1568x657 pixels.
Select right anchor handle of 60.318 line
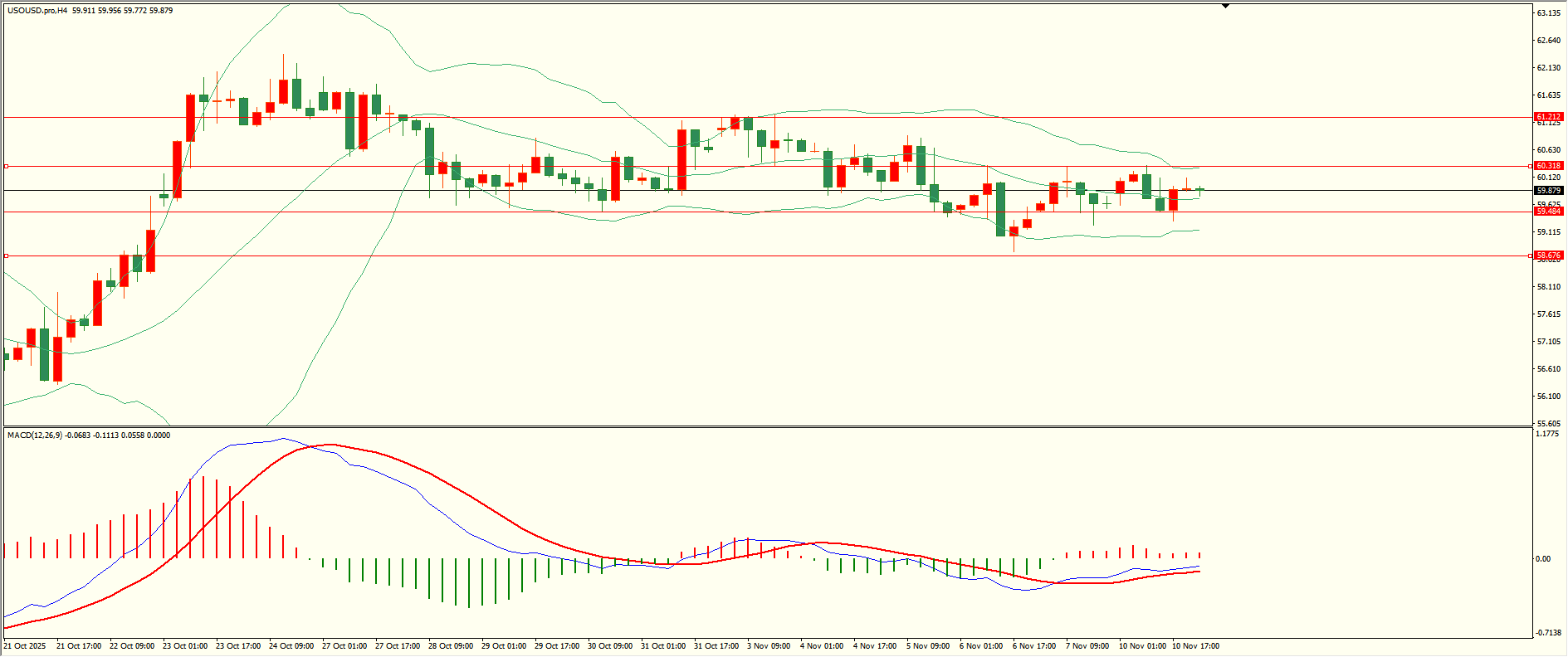click(1530, 166)
